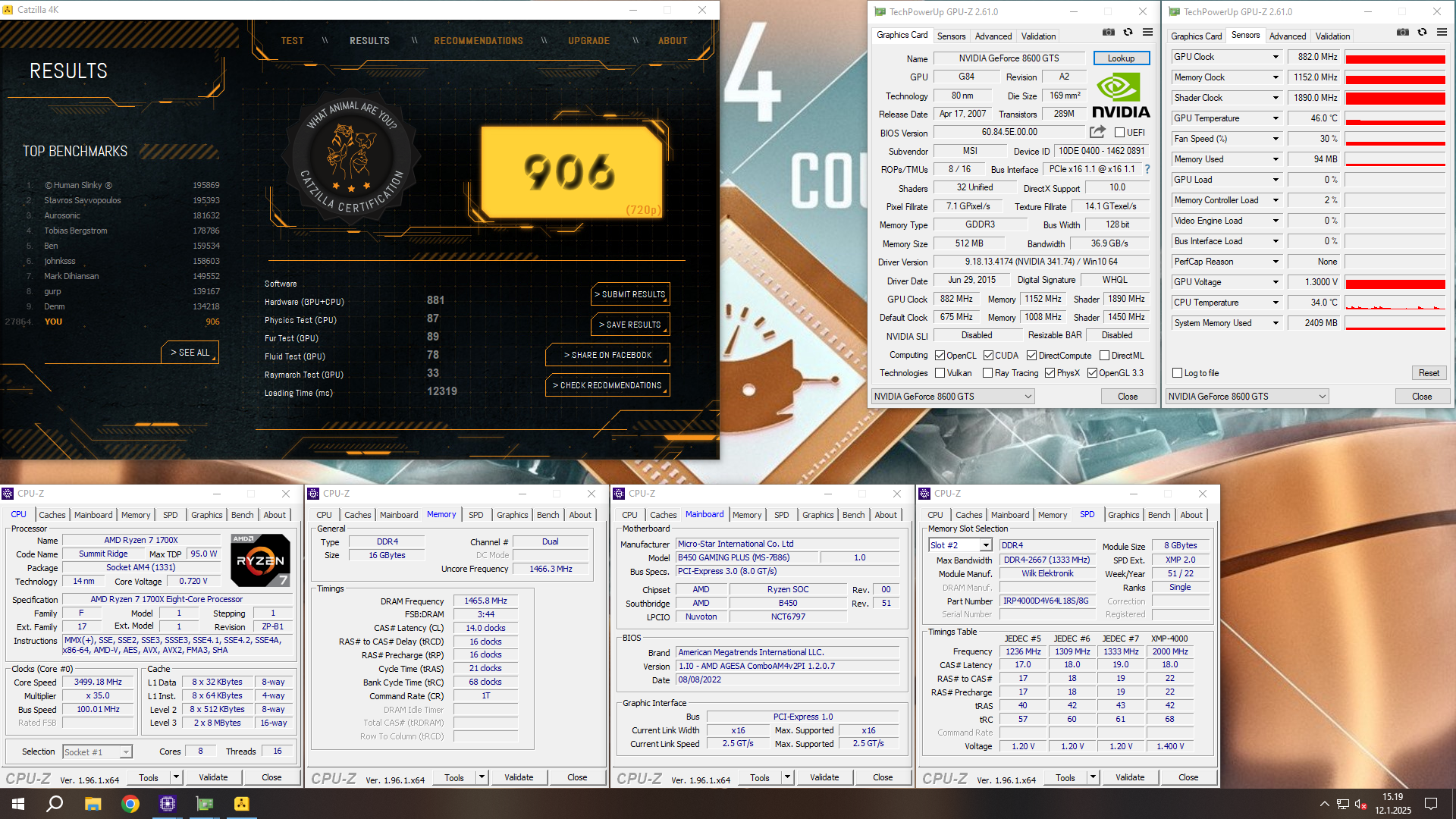Open Tools dropdown arrow in CPU-Z SPD window

(x=1093, y=777)
